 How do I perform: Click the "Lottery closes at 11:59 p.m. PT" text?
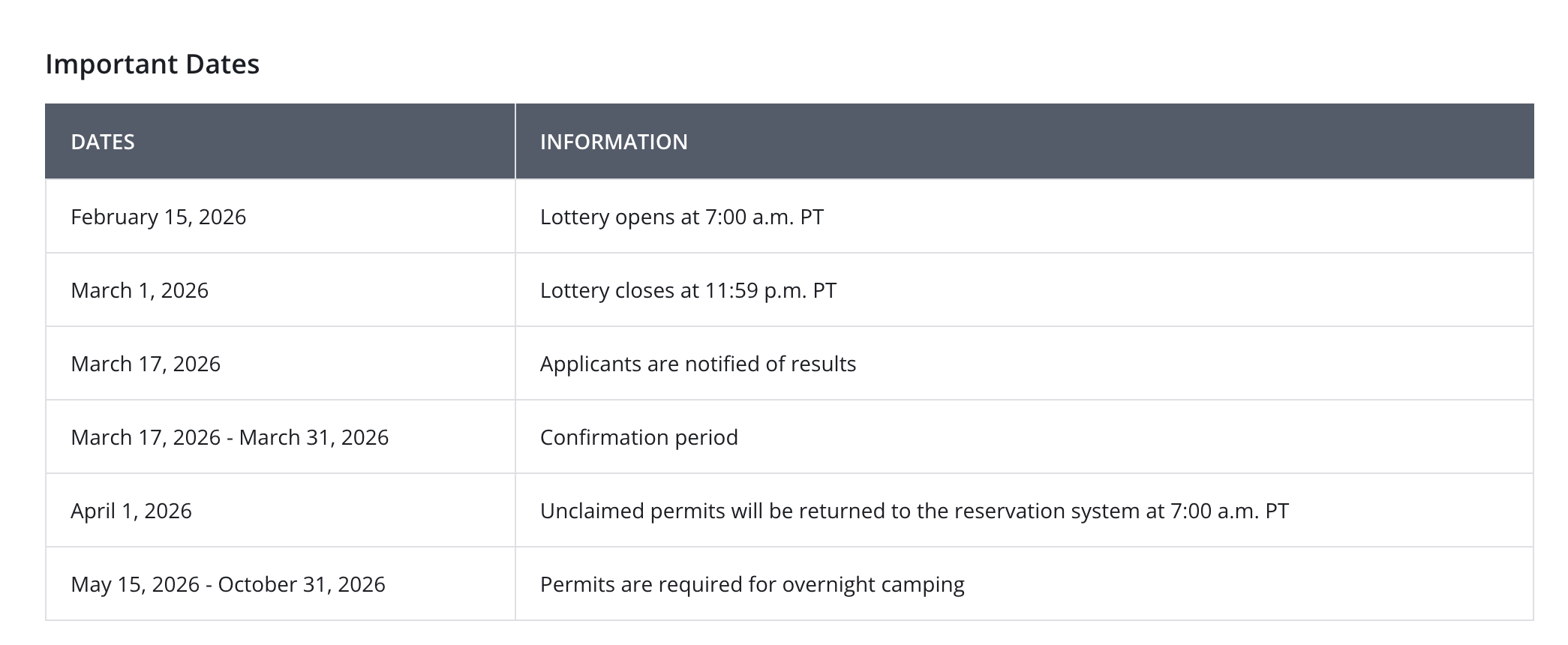click(x=688, y=290)
